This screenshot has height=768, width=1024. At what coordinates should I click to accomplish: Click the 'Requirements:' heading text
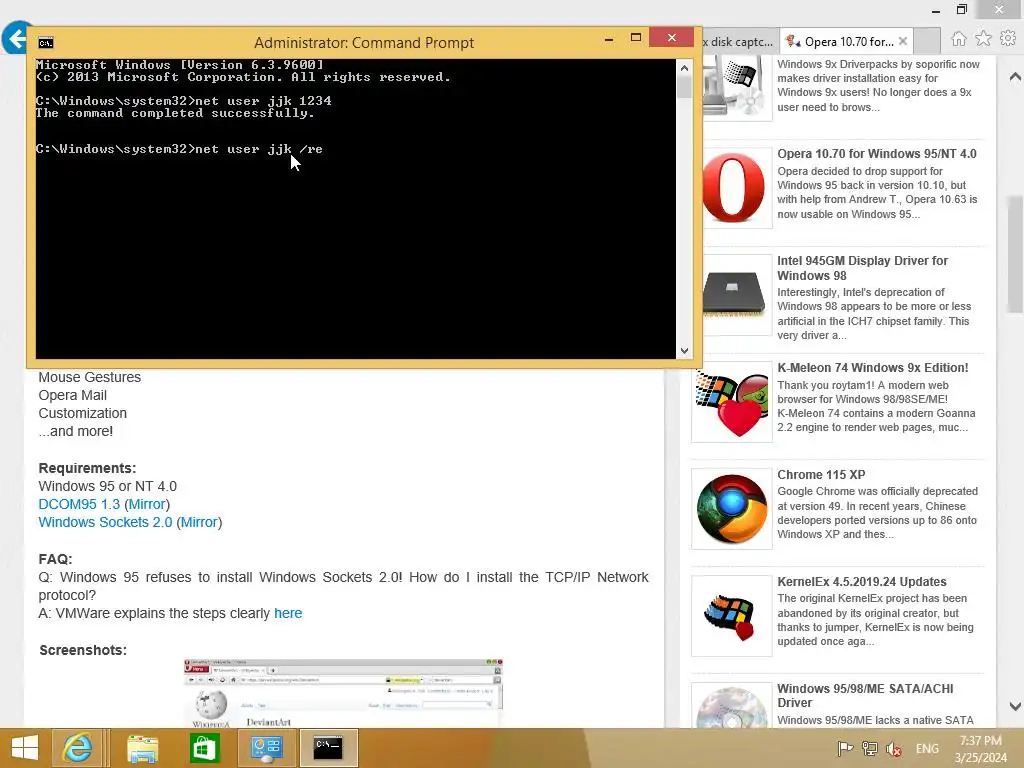coord(87,468)
